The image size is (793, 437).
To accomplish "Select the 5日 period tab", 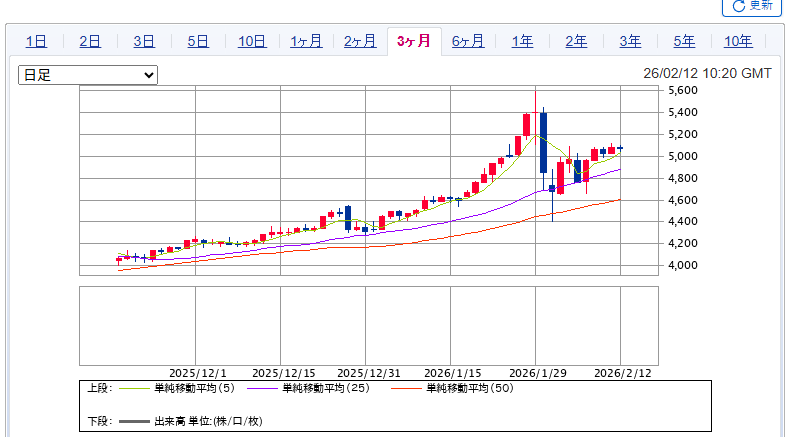I will (198, 41).
